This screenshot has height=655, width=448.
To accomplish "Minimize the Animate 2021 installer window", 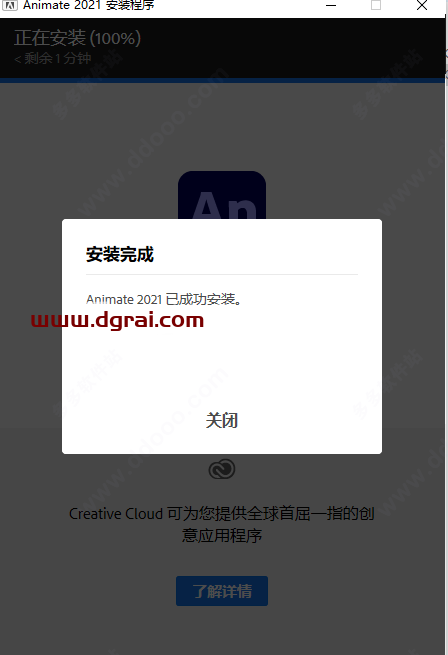I will 331,5.
